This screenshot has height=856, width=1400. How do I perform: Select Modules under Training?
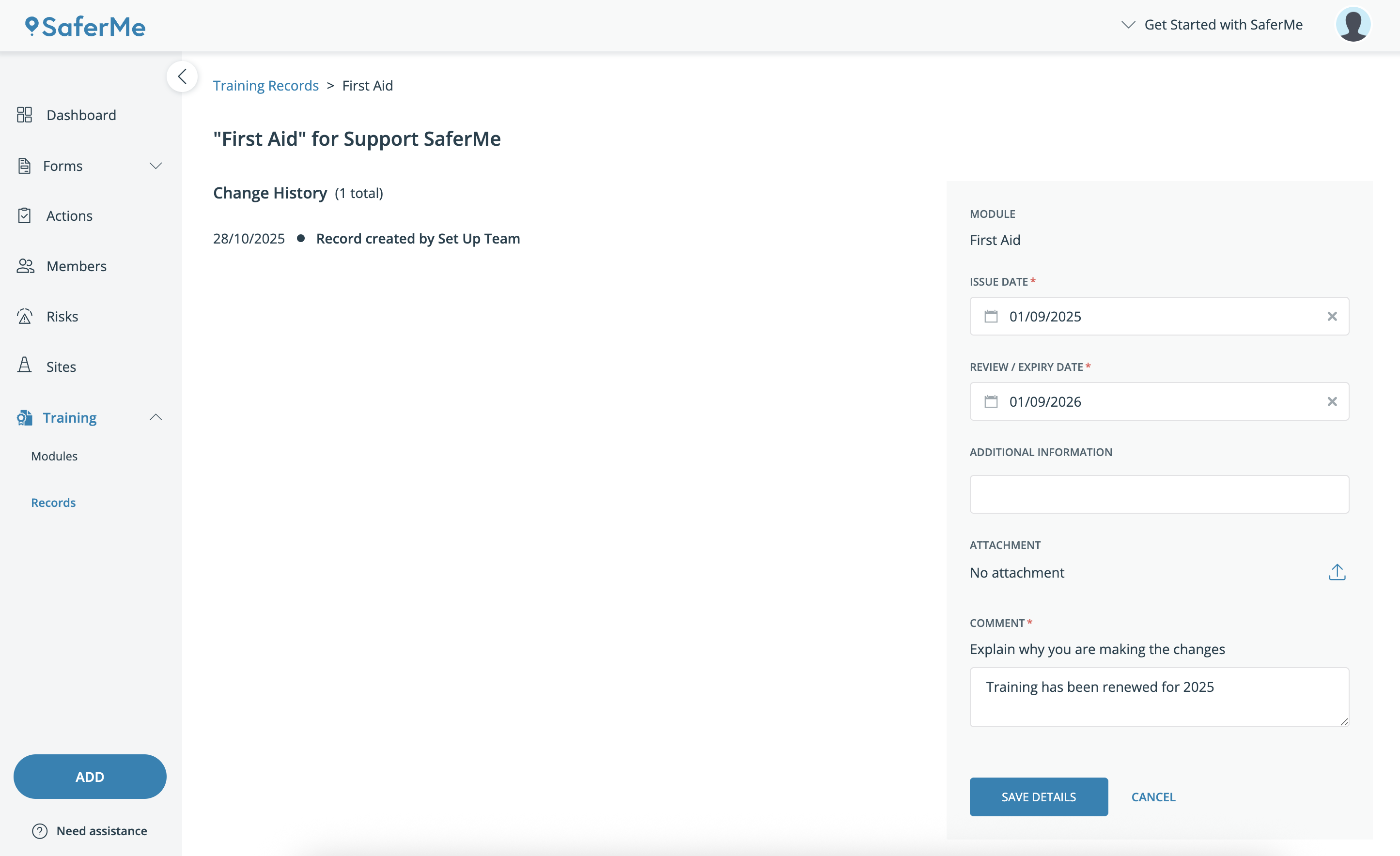coord(54,456)
